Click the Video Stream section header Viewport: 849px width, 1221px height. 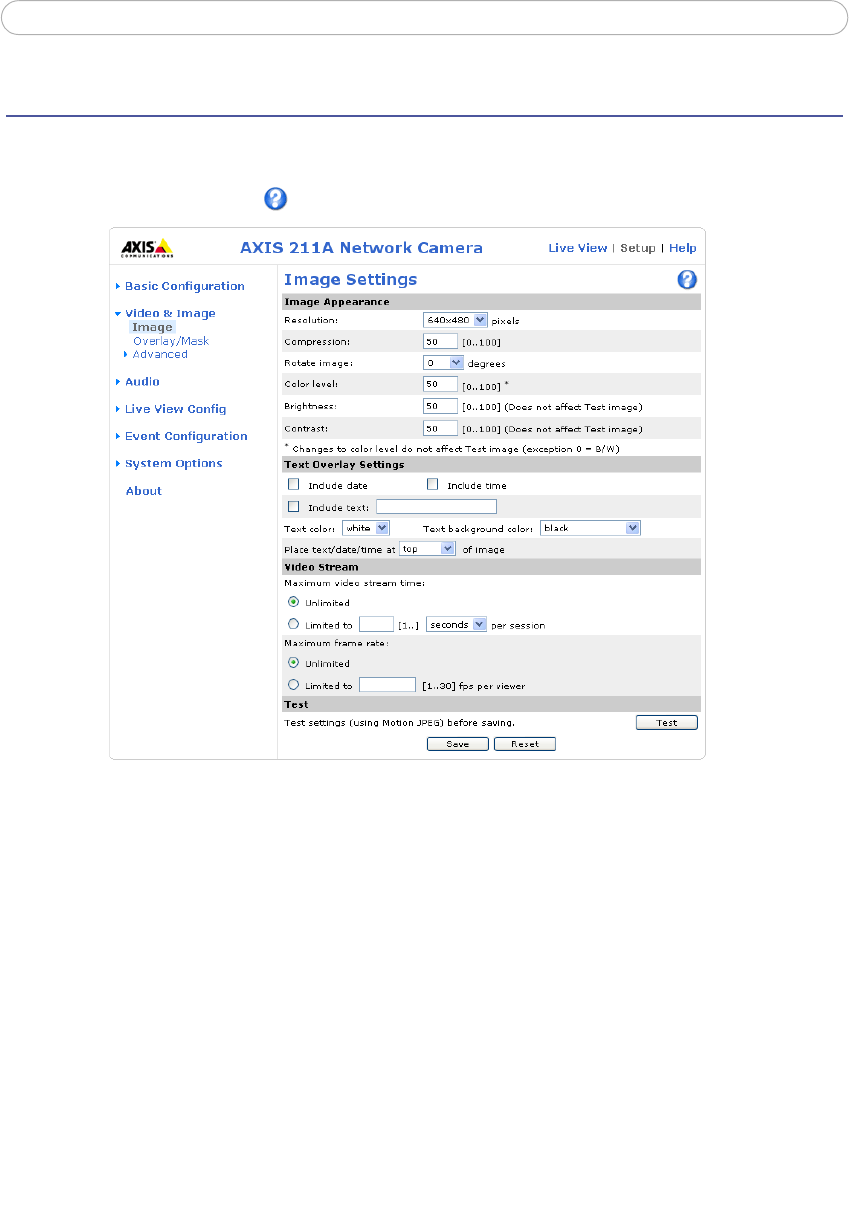coord(490,567)
